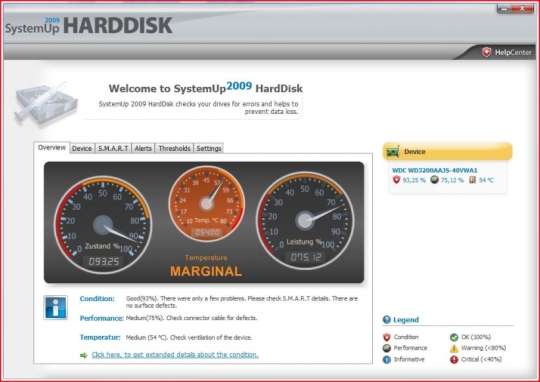Click the Performance icon in Legend

(x=387, y=348)
